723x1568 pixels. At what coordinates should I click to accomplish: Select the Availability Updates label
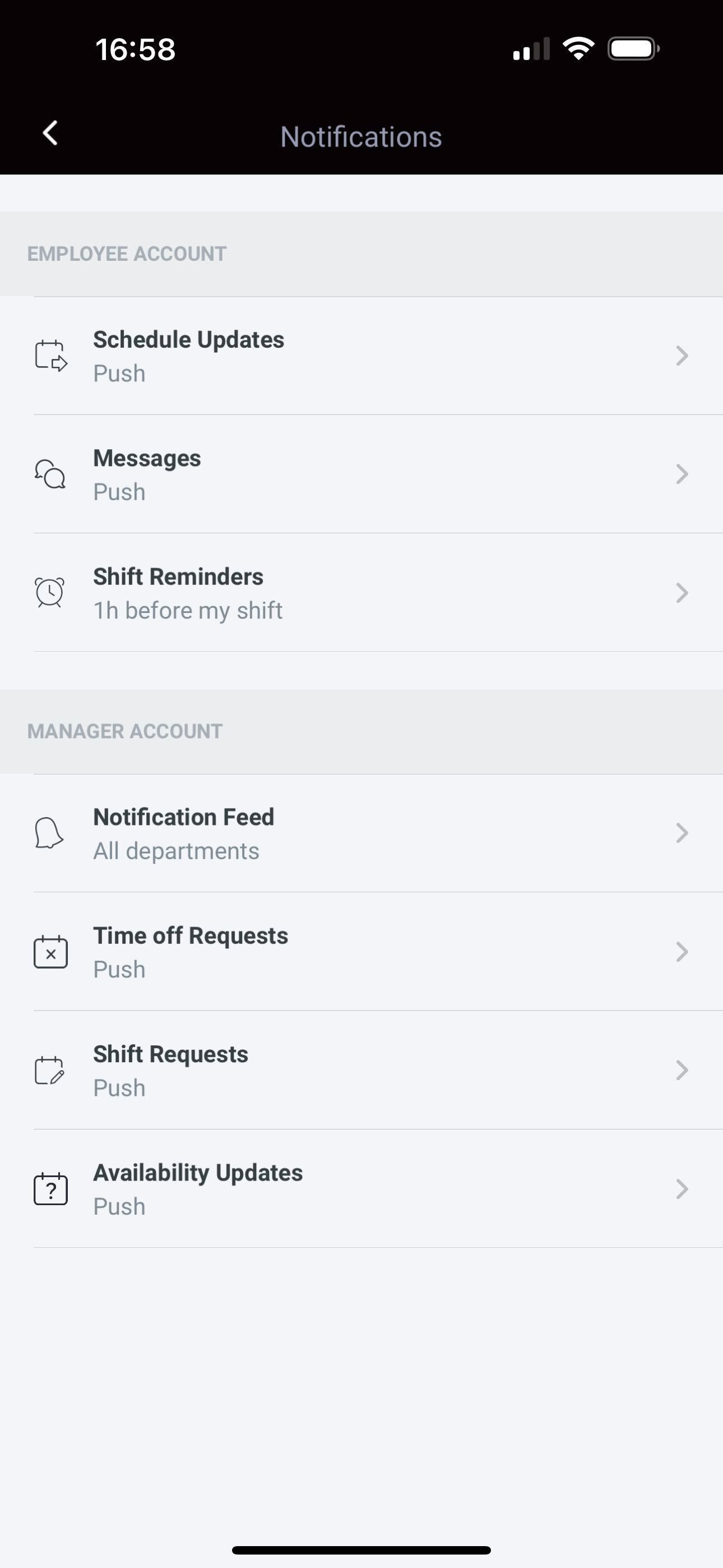(198, 1173)
